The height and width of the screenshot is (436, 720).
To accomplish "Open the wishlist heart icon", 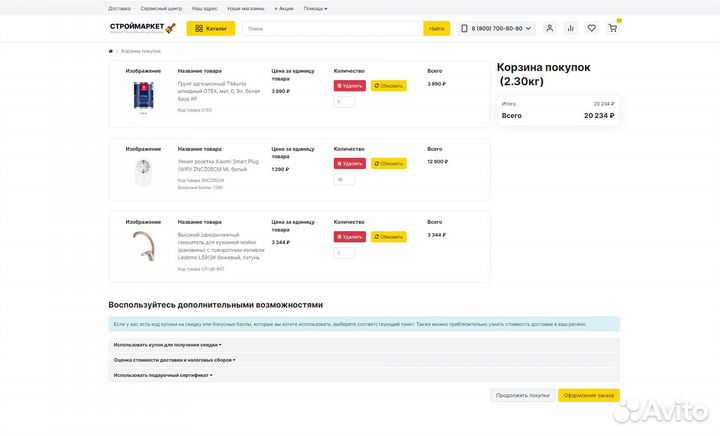I will (x=591, y=28).
